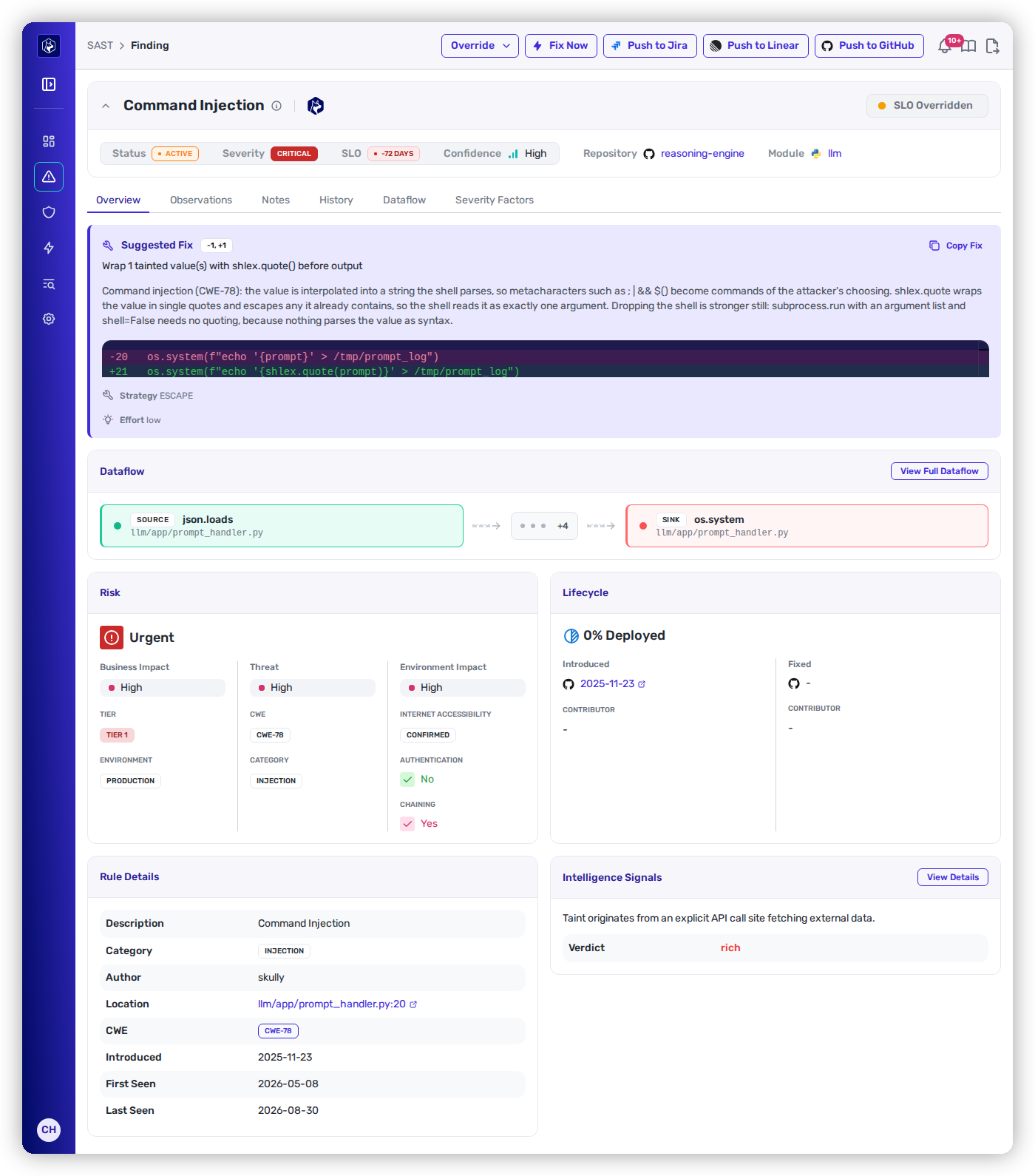
Task: Click the Confidence signal bars icon
Action: click(x=513, y=154)
